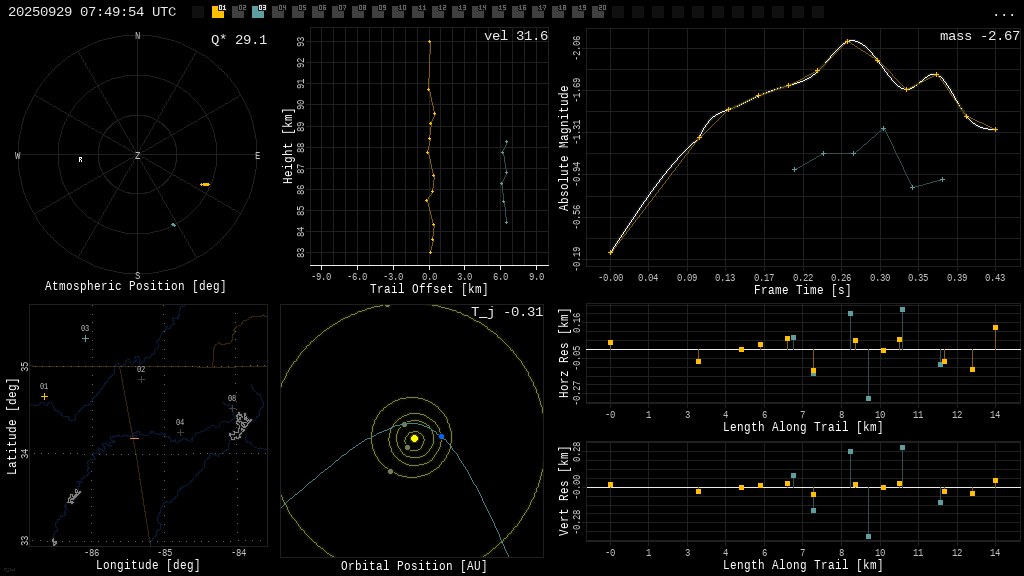1024x576 pixels.
Task: Click the Height [km] axis label
Action: [x=288, y=146]
